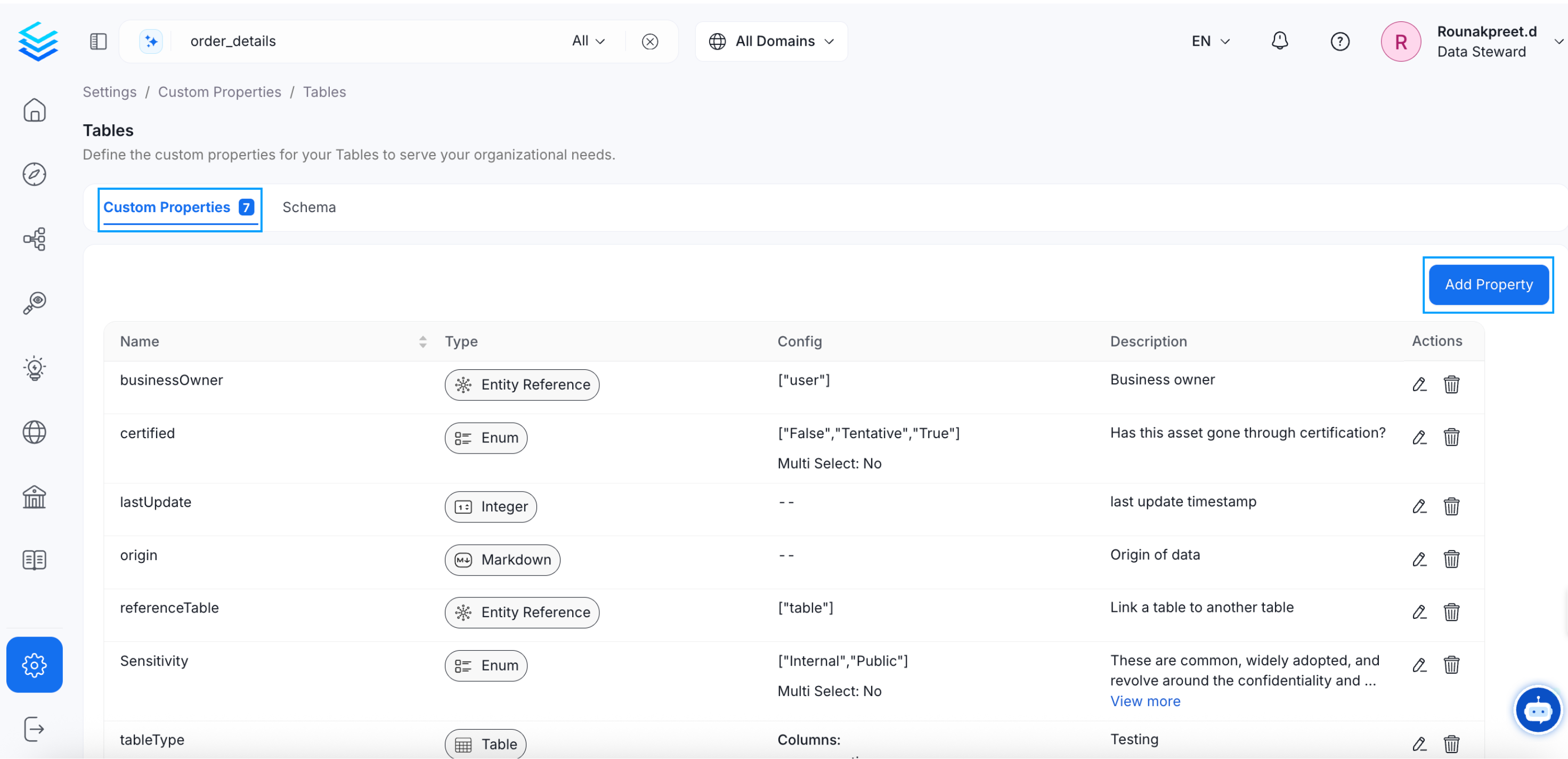Open the All Domains dropdown
The image size is (1568, 759).
pos(771,42)
